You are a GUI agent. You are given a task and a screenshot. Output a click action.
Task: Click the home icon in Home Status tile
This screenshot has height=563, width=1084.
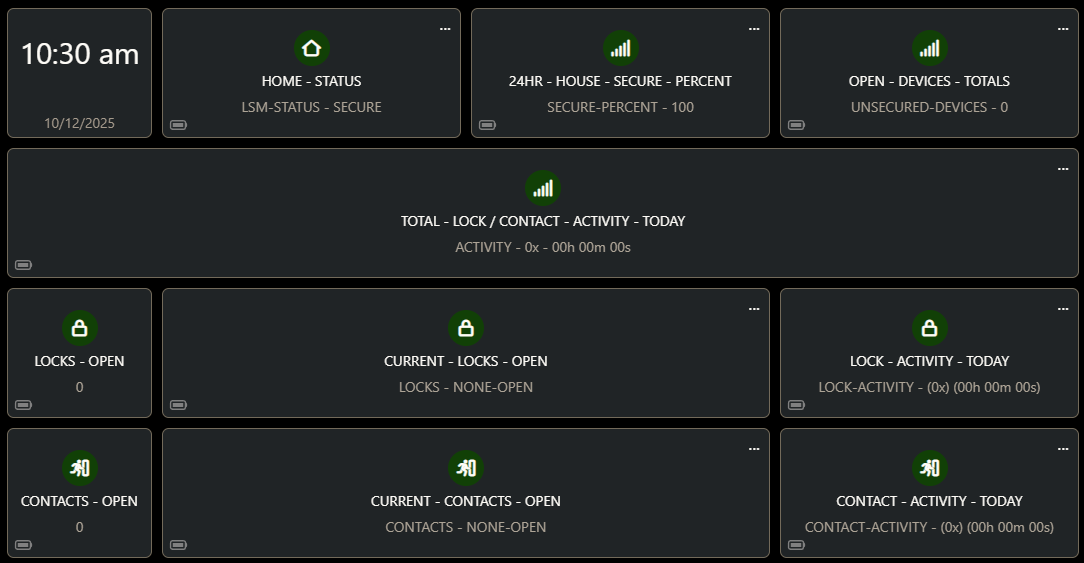coord(311,48)
